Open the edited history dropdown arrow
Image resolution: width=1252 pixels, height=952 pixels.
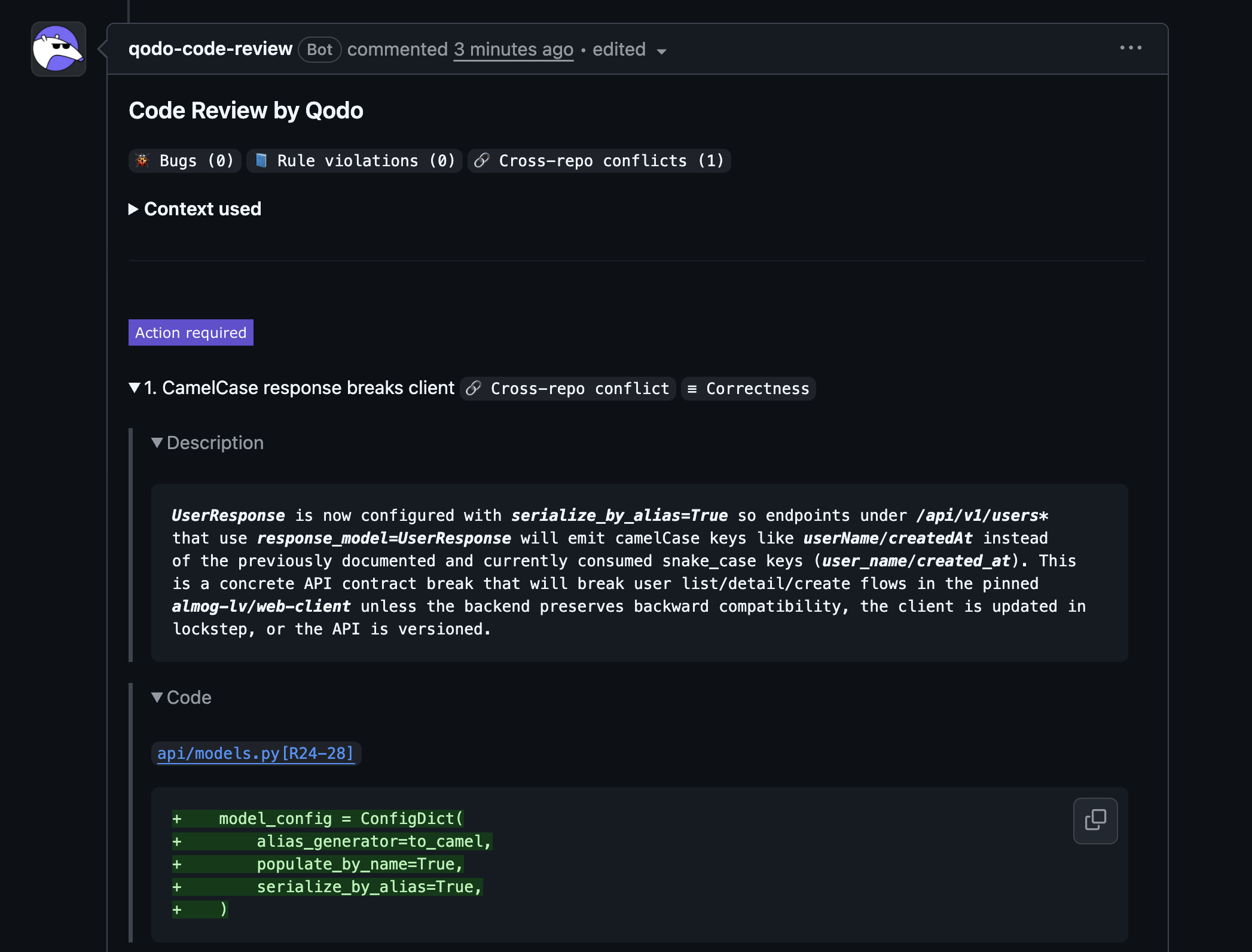point(661,51)
